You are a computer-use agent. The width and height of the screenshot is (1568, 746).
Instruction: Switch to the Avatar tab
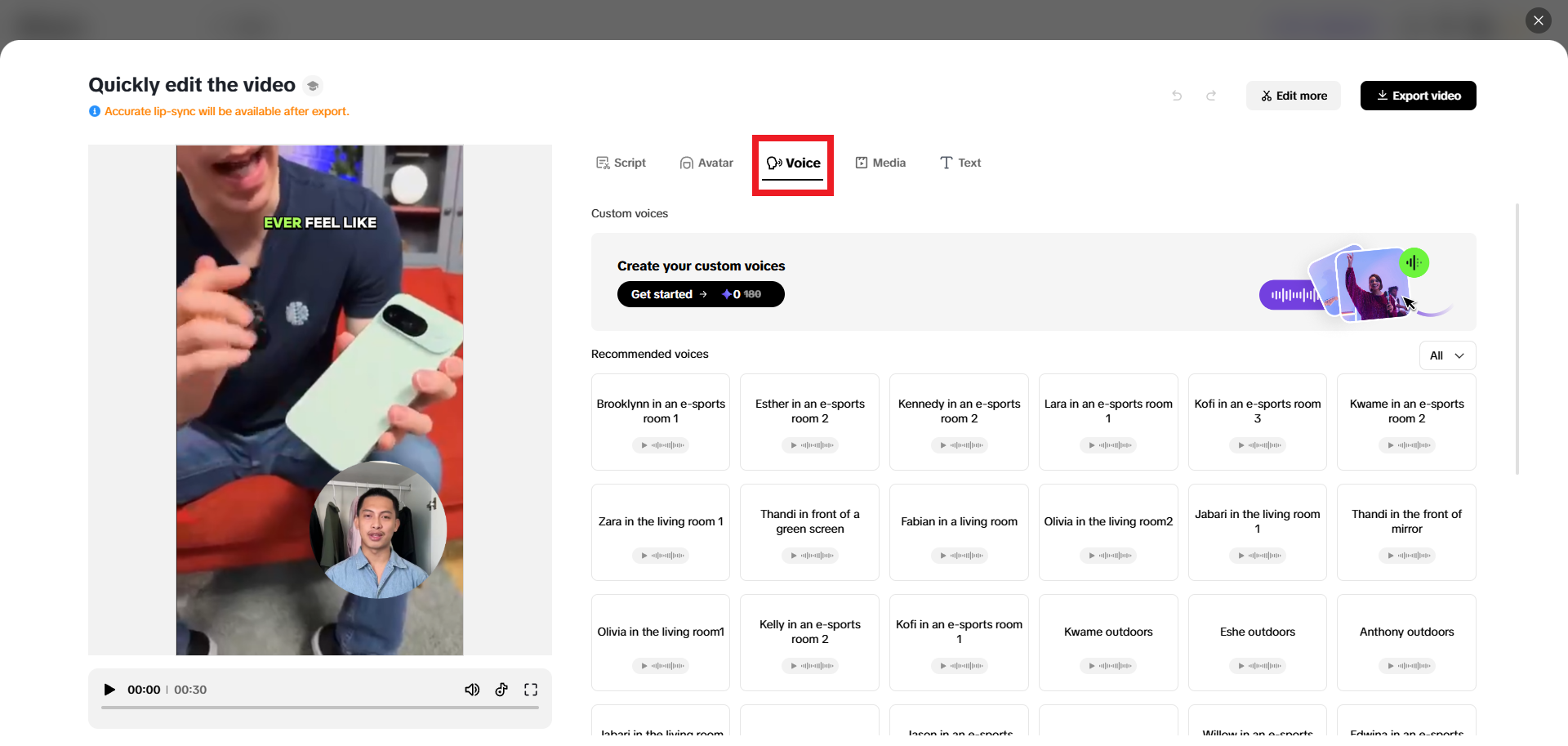click(x=707, y=163)
